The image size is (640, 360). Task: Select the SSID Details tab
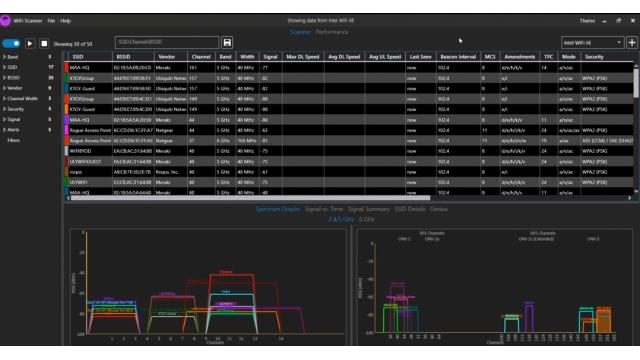tap(409, 209)
